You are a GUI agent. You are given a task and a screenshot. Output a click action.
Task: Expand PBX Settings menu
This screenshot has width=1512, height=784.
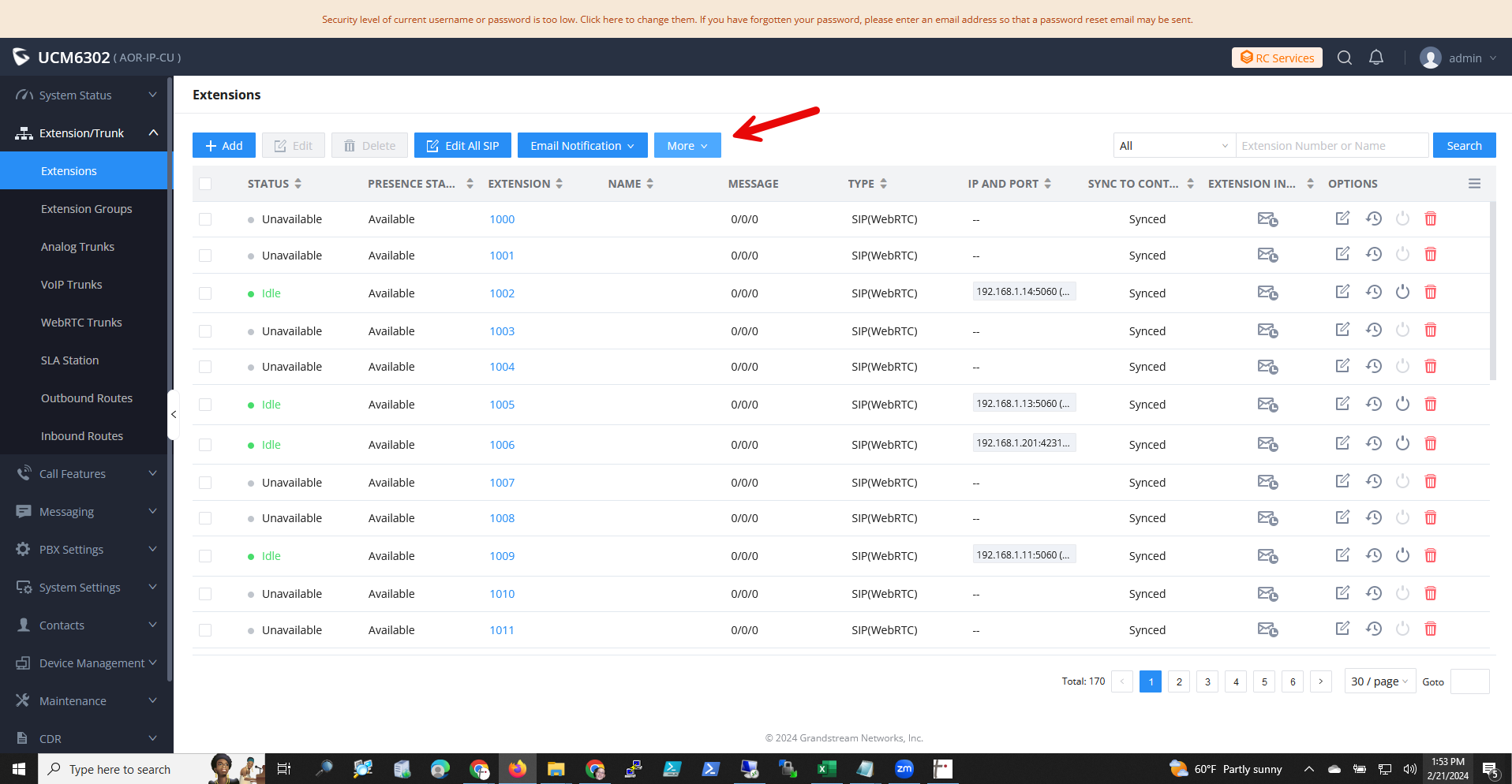[85, 550]
